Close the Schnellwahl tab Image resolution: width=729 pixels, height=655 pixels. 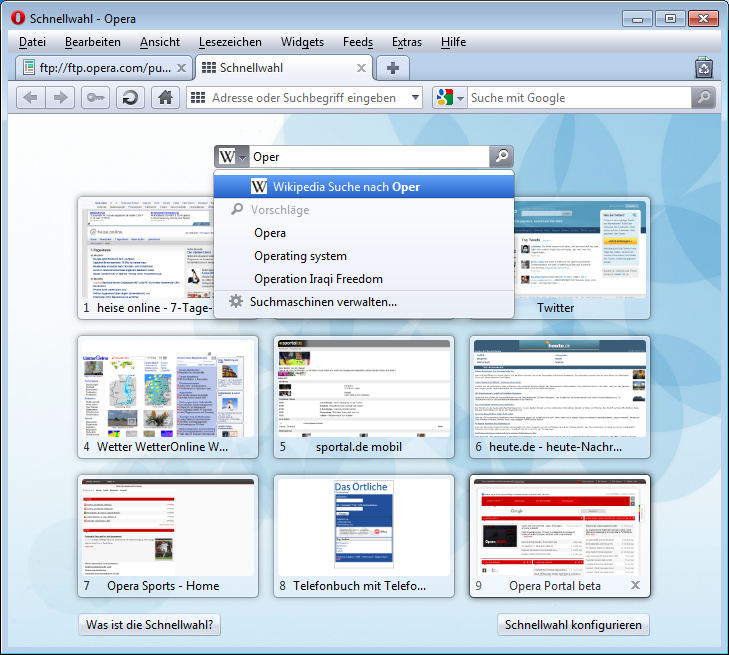click(x=361, y=68)
